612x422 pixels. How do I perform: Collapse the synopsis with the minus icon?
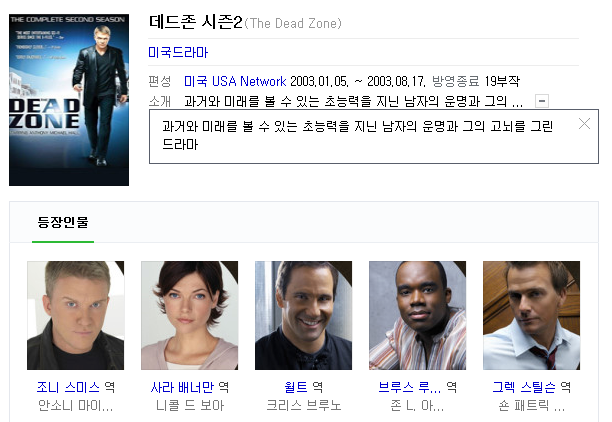pyautogui.click(x=542, y=101)
